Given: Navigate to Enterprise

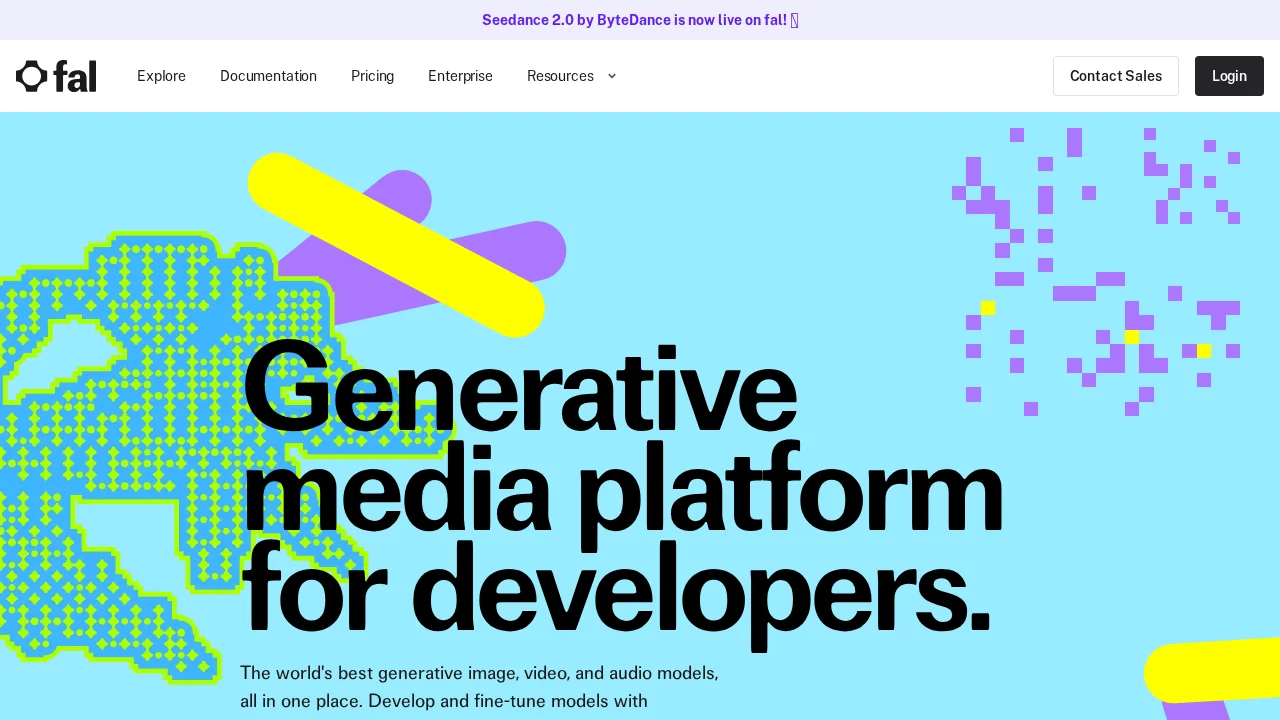Looking at the screenshot, I should (x=460, y=76).
